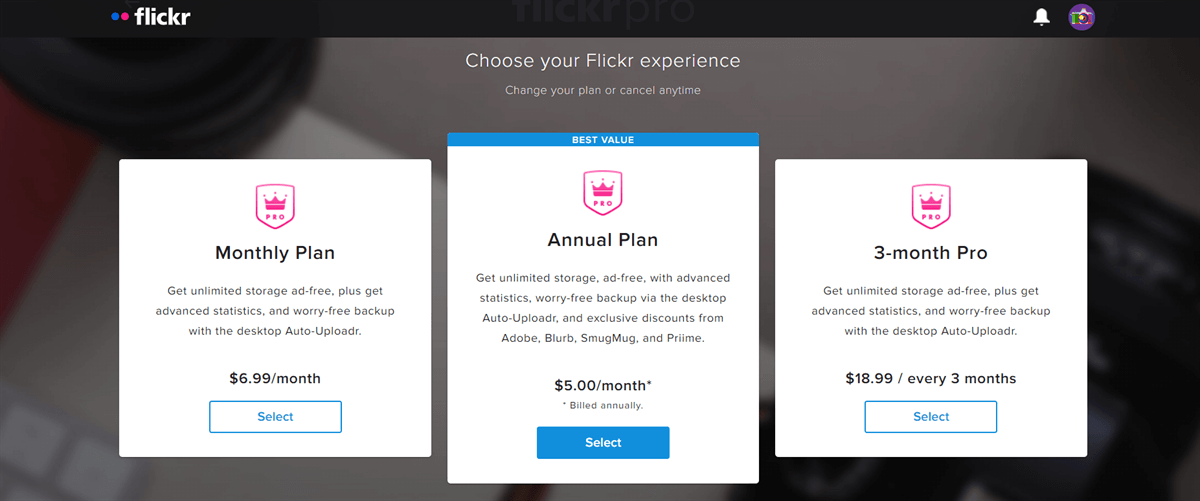Select the Monthly Plan
The width and height of the screenshot is (1200, 501).
click(x=275, y=417)
